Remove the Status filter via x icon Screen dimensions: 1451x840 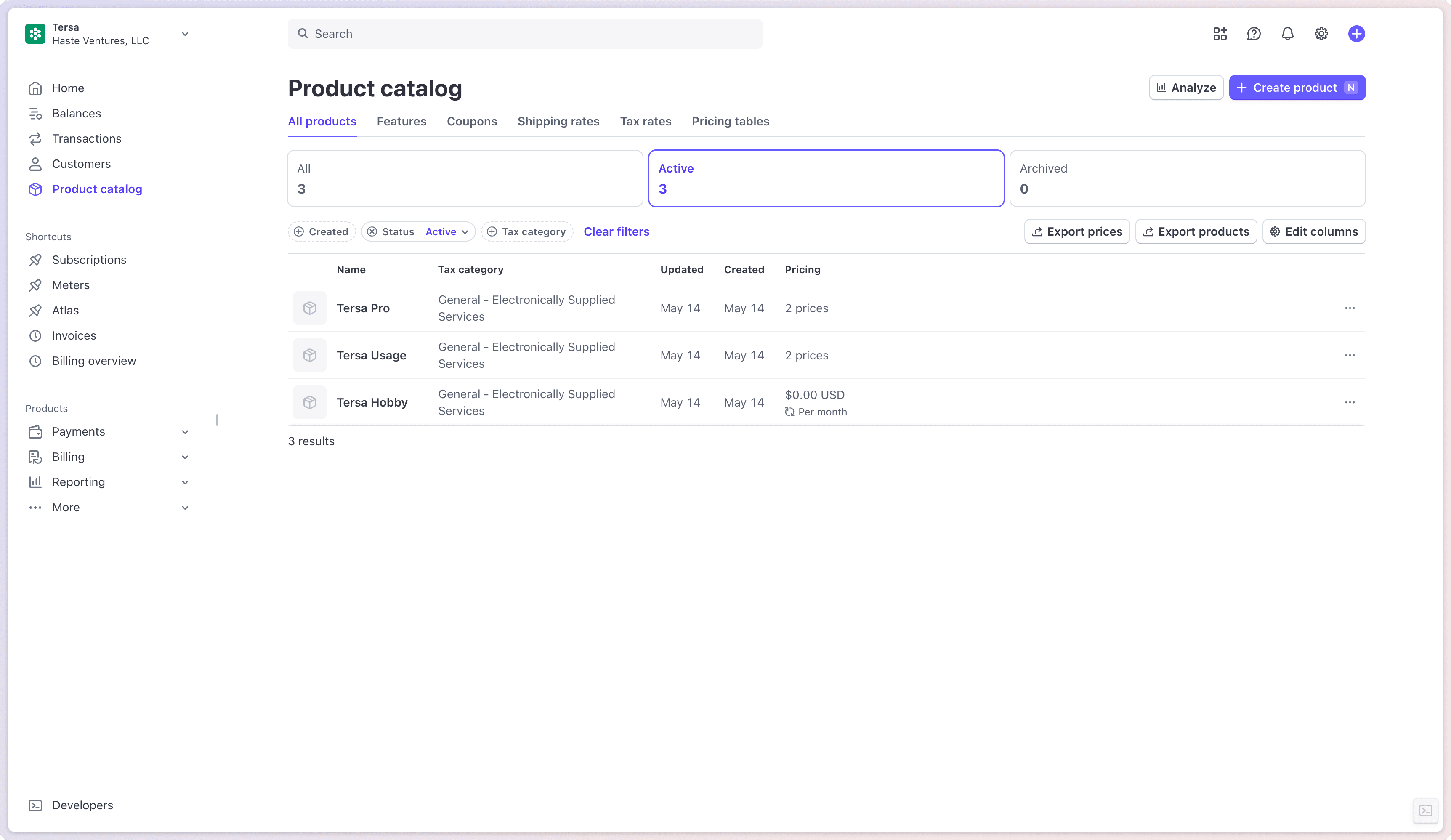tap(372, 231)
